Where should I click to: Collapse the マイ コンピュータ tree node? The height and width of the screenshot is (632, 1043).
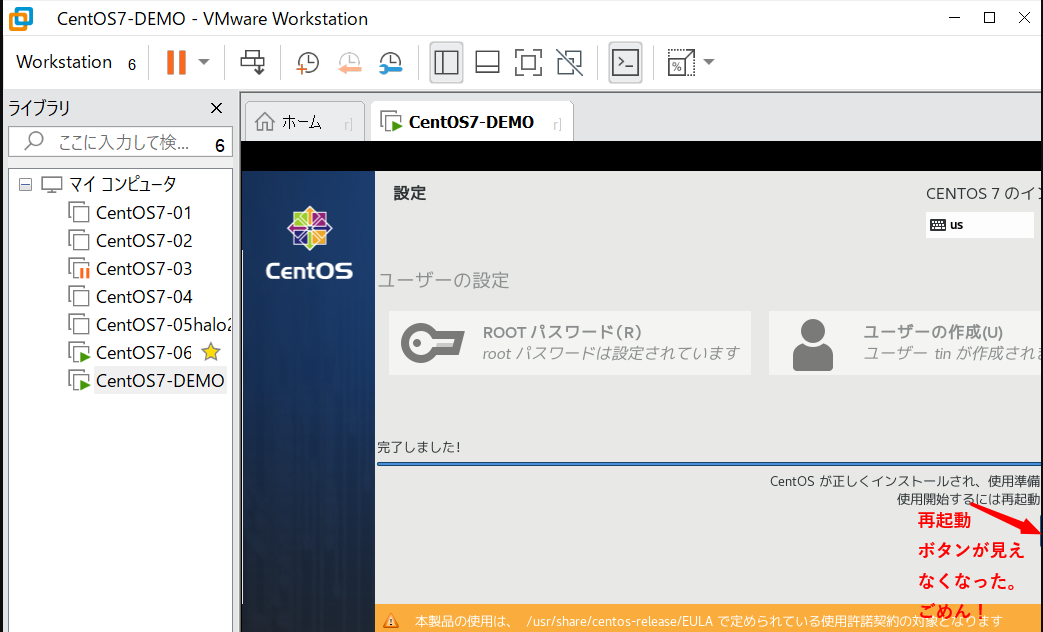pos(25,184)
